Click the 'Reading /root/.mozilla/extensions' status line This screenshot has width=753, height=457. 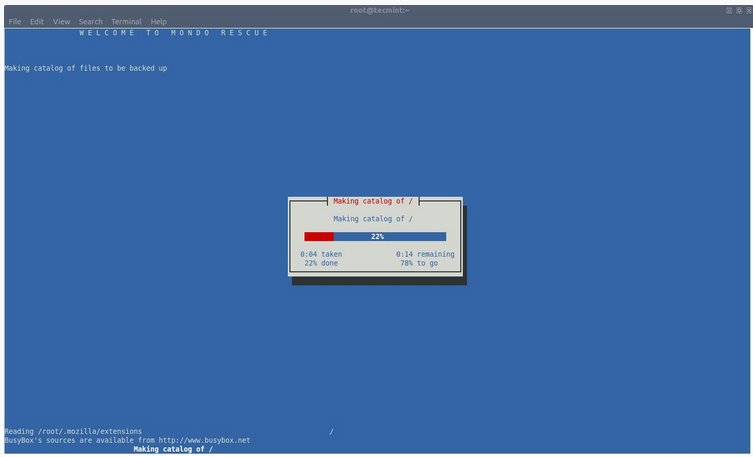[x=73, y=431]
